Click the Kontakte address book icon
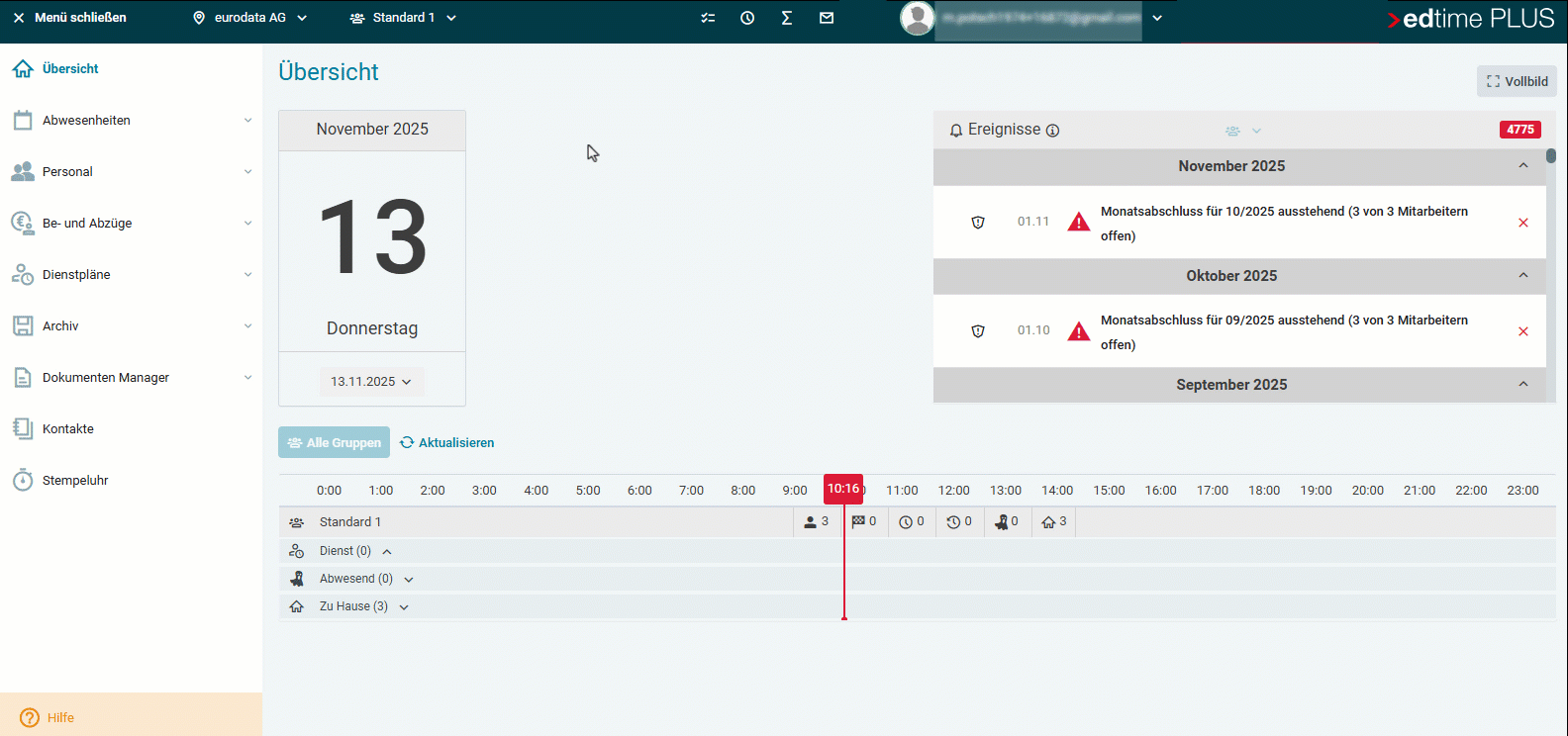This screenshot has height=736, width=1568. tap(23, 429)
